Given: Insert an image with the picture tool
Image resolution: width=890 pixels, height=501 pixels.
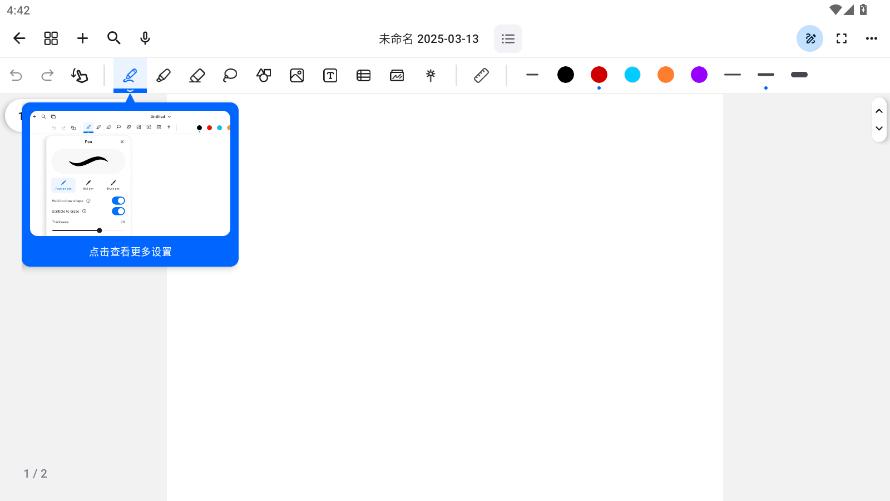Looking at the screenshot, I should point(297,75).
